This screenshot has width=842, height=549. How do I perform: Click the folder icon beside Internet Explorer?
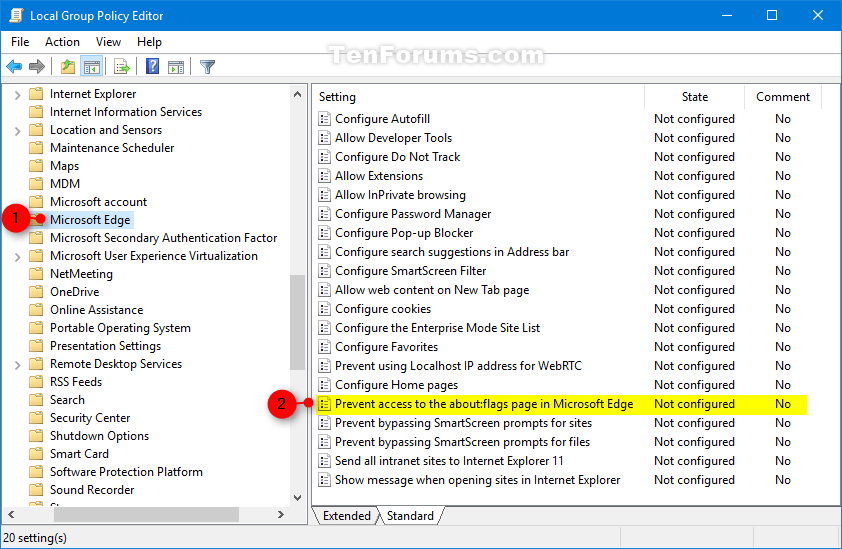pos(36,94)
